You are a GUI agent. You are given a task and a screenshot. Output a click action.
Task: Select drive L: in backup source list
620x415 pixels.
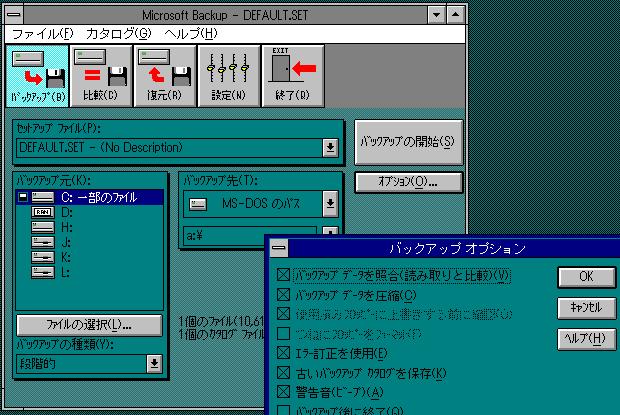(x=89, y=272)
